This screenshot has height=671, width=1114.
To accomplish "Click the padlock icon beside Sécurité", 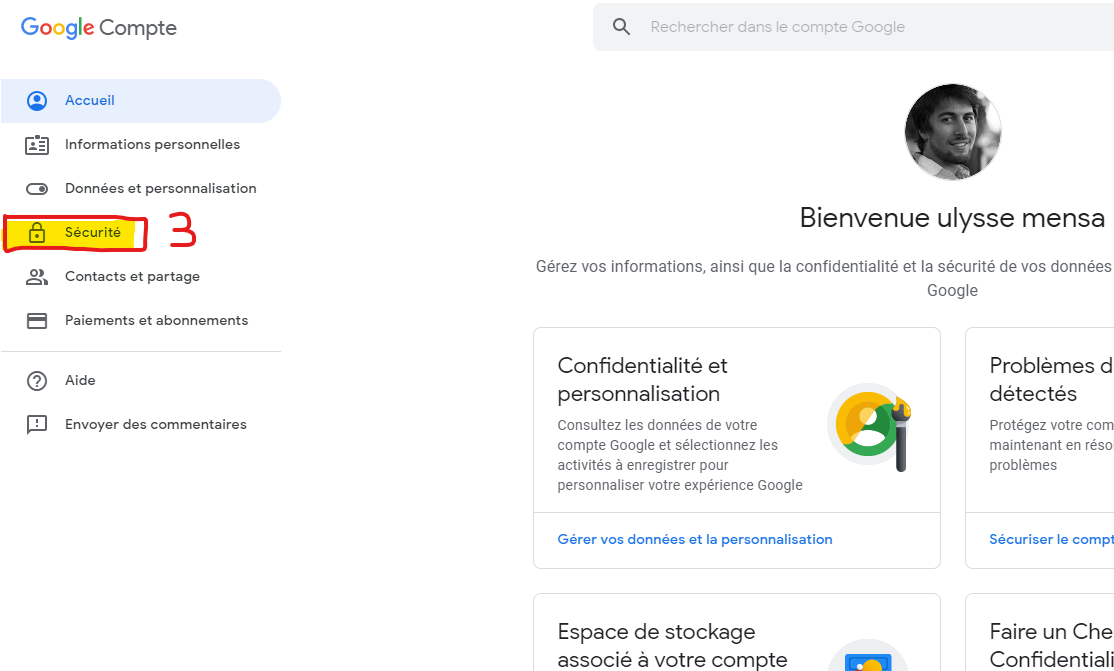I will point(37,232).
